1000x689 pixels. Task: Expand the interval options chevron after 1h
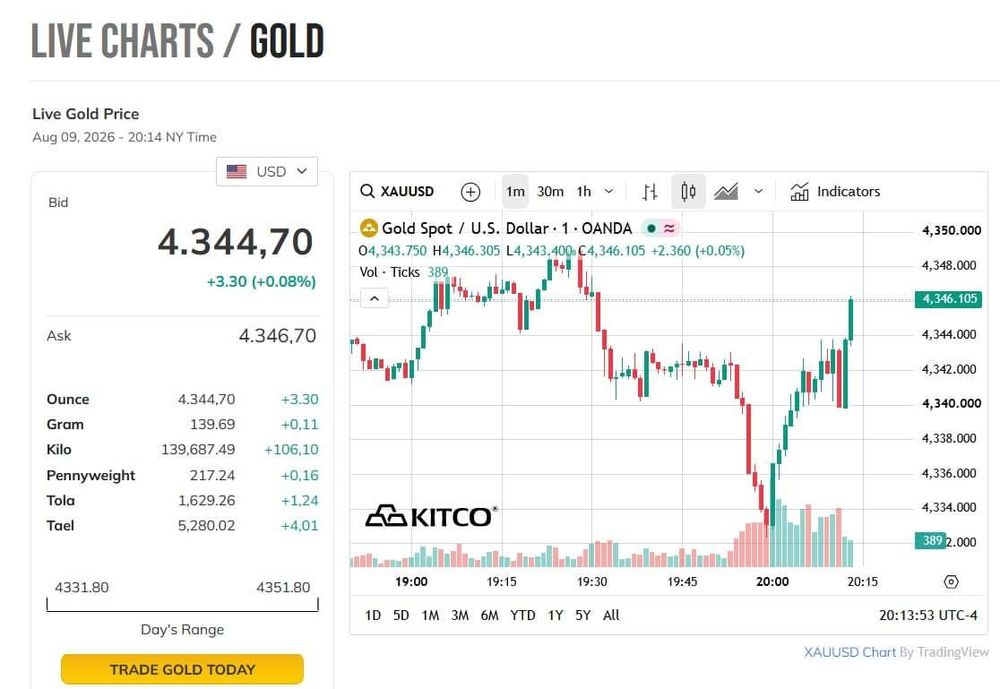coord(609,191)
